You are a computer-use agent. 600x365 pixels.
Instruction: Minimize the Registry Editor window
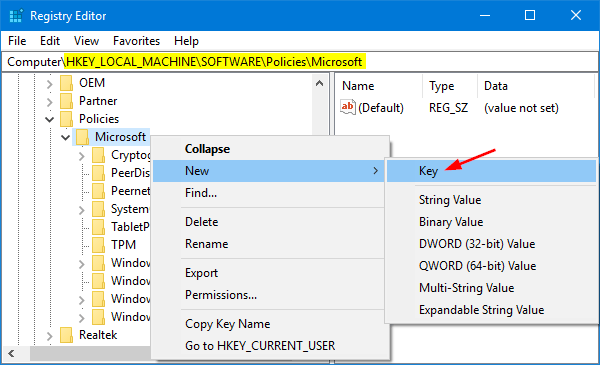tap(485, 16)
